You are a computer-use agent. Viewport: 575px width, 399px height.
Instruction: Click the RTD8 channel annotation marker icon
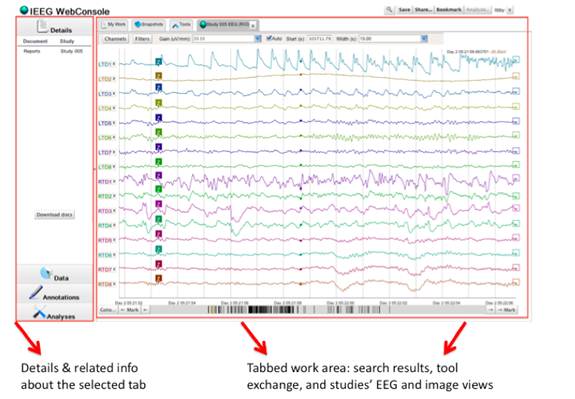tap(158, 279)
